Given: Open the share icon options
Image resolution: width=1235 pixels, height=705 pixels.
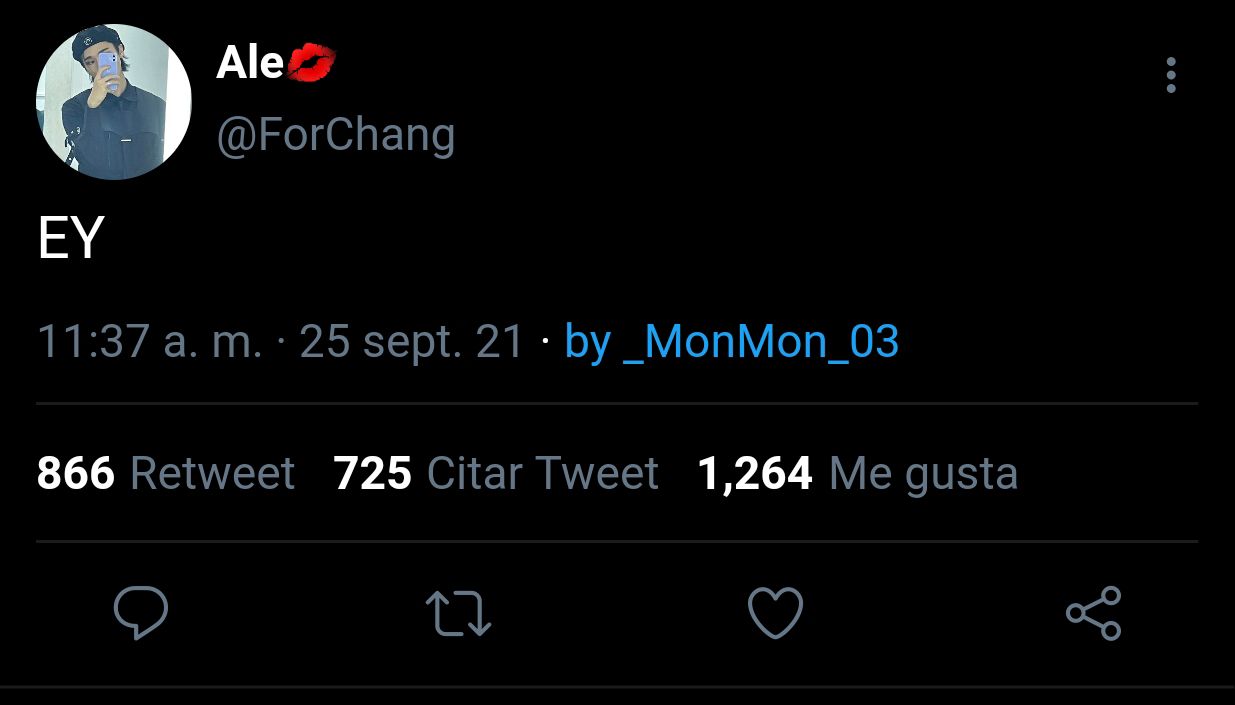Looking at the screenshot, I should 1094,613.
